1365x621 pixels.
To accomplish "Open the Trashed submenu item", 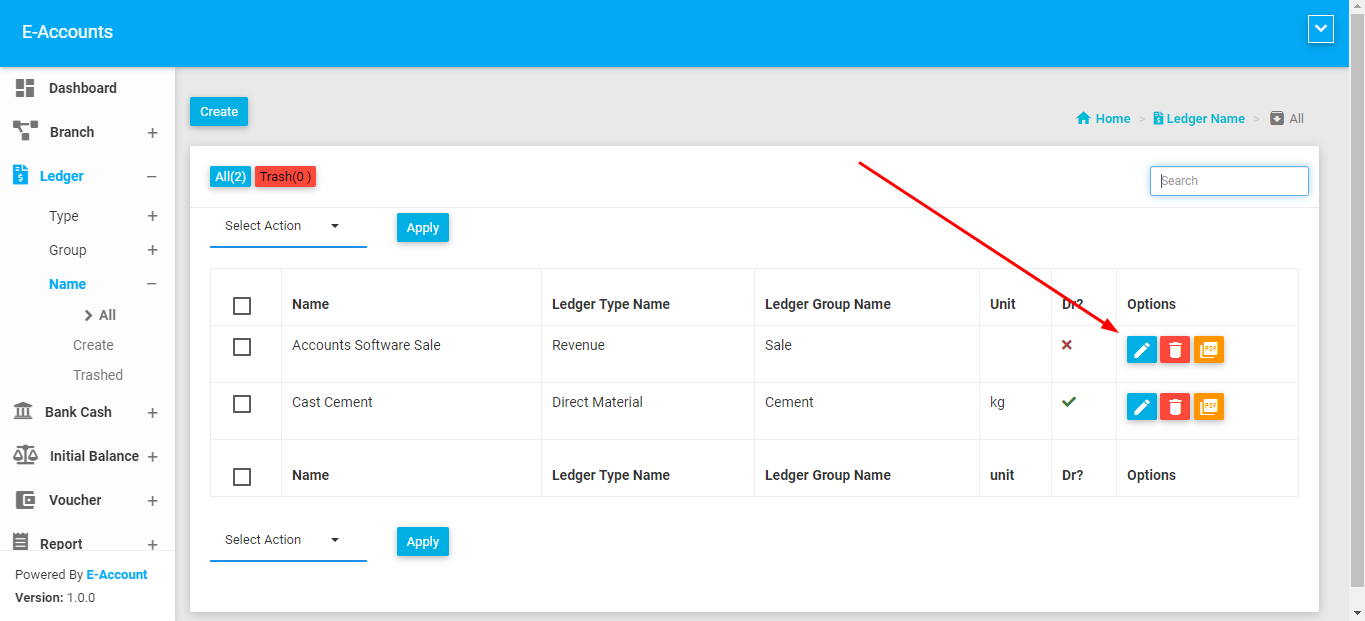I will (x=98, y=375).
